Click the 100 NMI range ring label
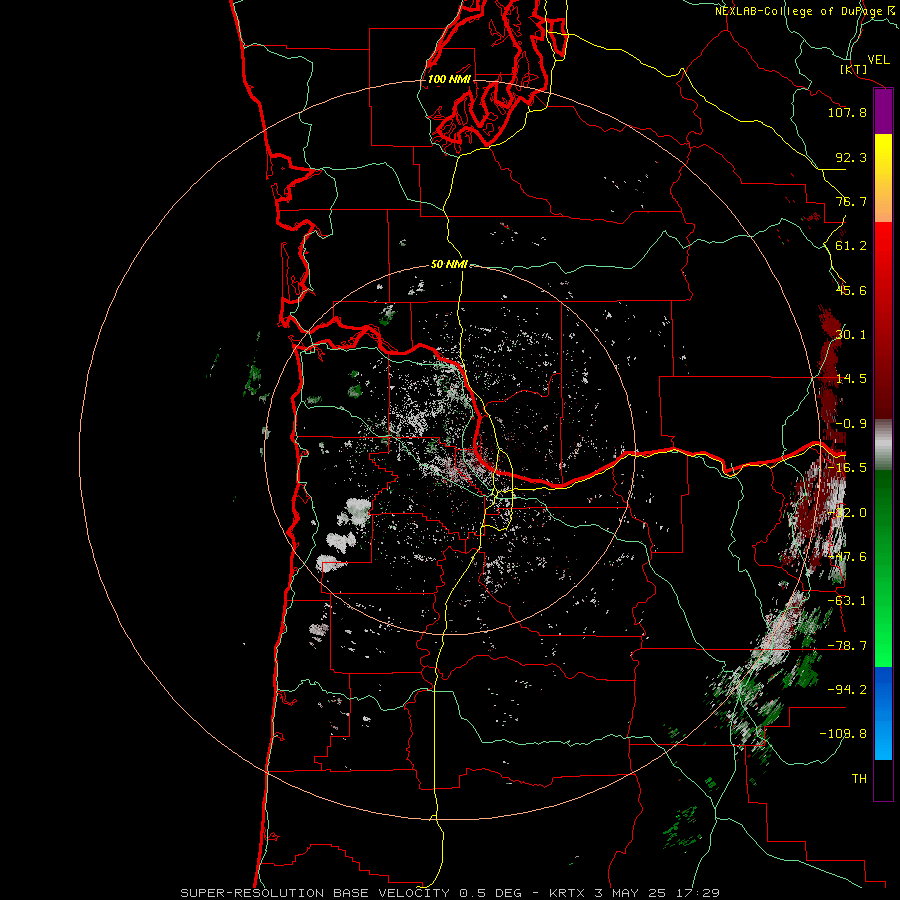The width and height of the screenshot is (900, 900). (449, 79)
